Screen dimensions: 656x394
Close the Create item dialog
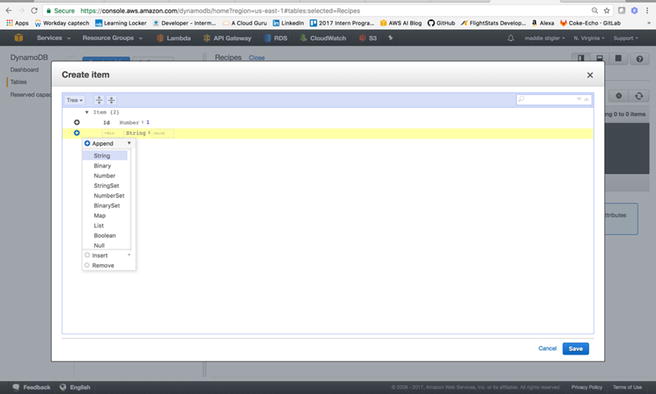click(590, 75)
